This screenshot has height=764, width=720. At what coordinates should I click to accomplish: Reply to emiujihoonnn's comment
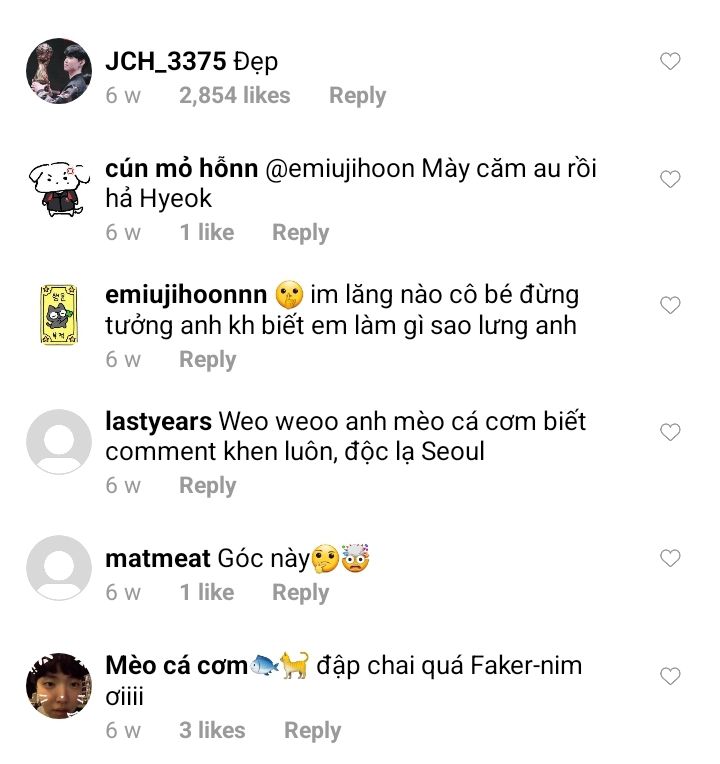pos(207,360)
